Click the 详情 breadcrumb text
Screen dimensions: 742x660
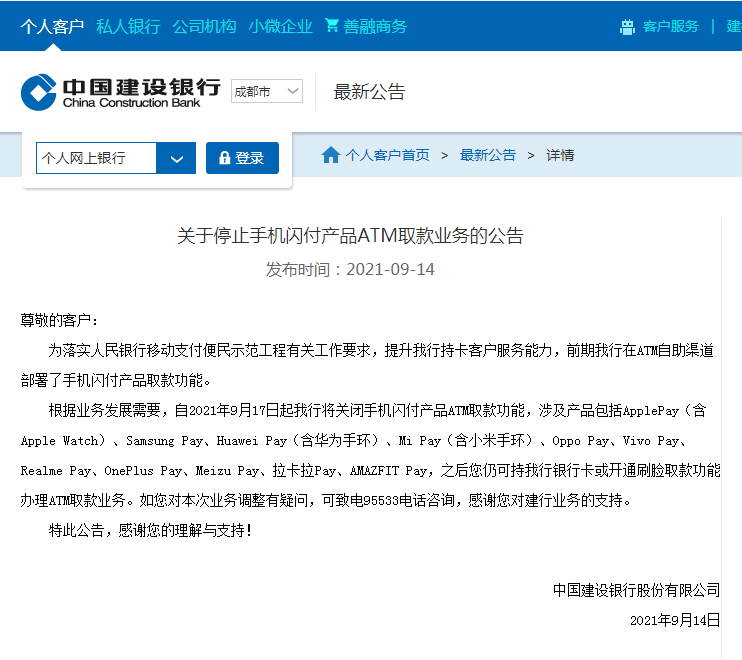point(560,155)
